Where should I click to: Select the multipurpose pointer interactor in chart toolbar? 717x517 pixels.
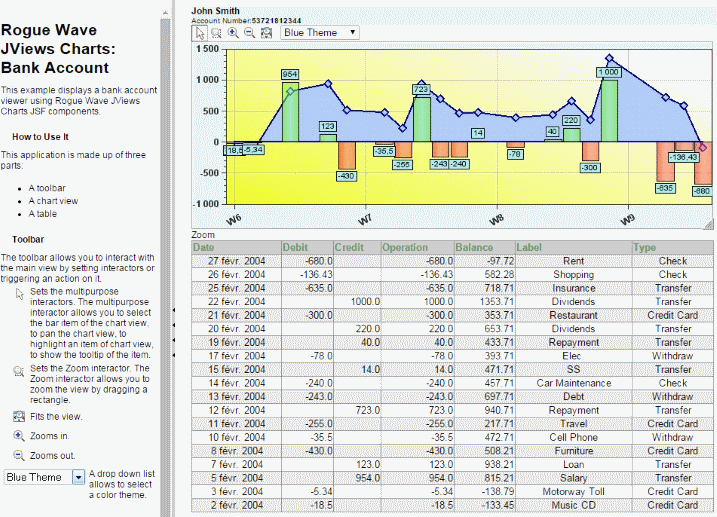(199, 32)
